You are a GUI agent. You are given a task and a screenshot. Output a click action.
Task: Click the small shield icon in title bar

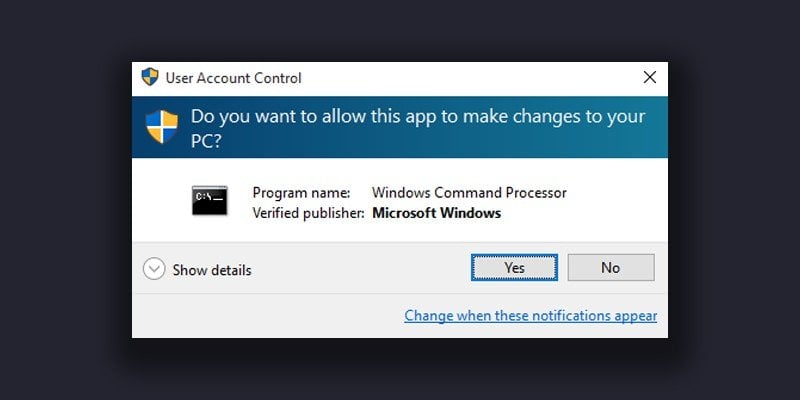click(150, 77)
